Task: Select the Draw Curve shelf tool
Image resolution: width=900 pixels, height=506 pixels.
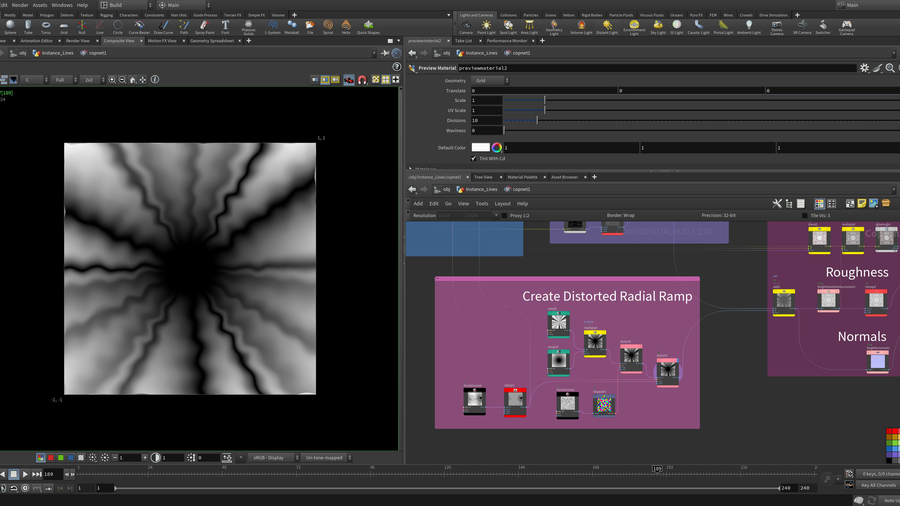Action: click(164, 27)
